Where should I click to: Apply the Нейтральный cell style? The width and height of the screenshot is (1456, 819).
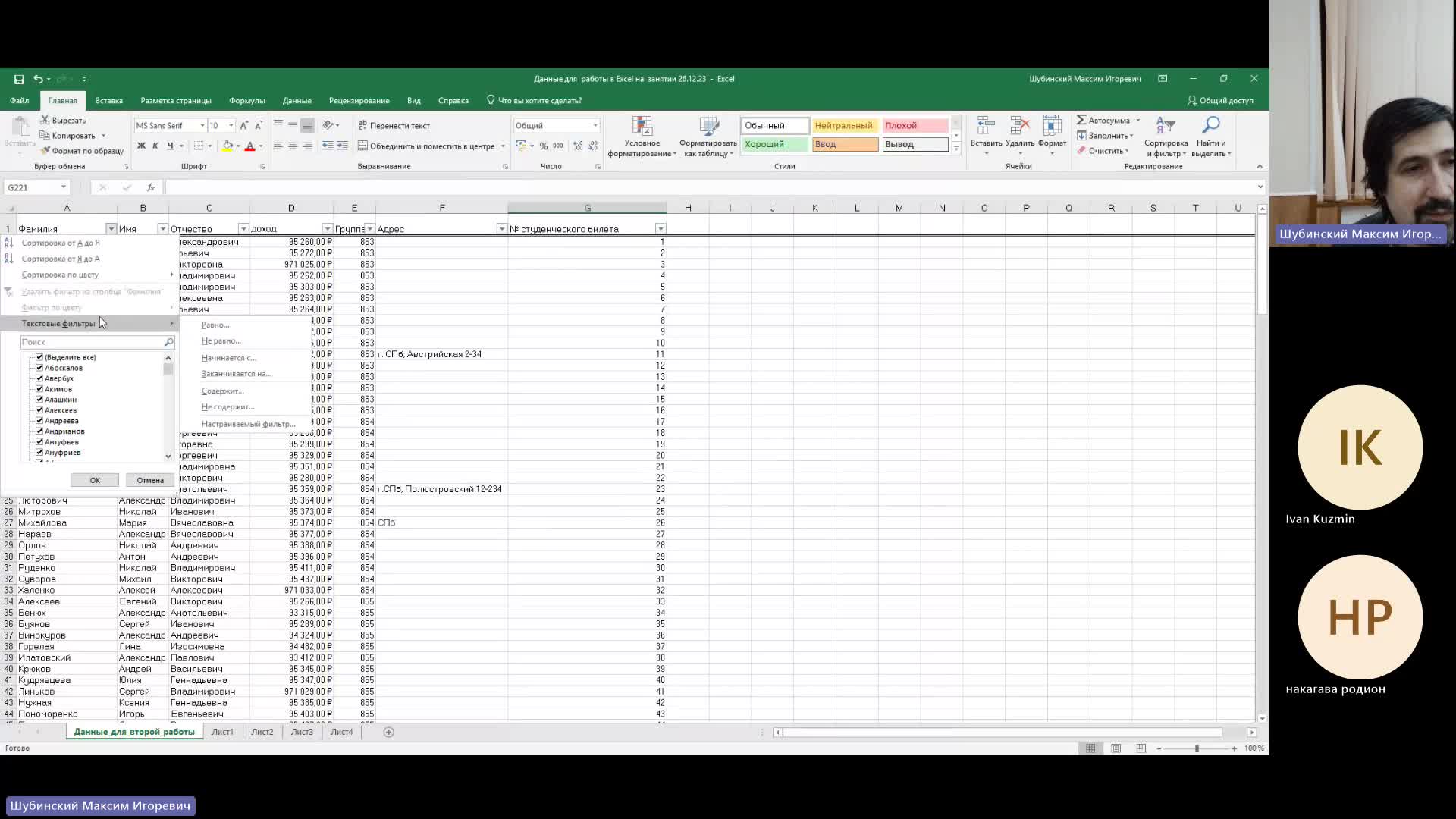click(x=845, y=126)
